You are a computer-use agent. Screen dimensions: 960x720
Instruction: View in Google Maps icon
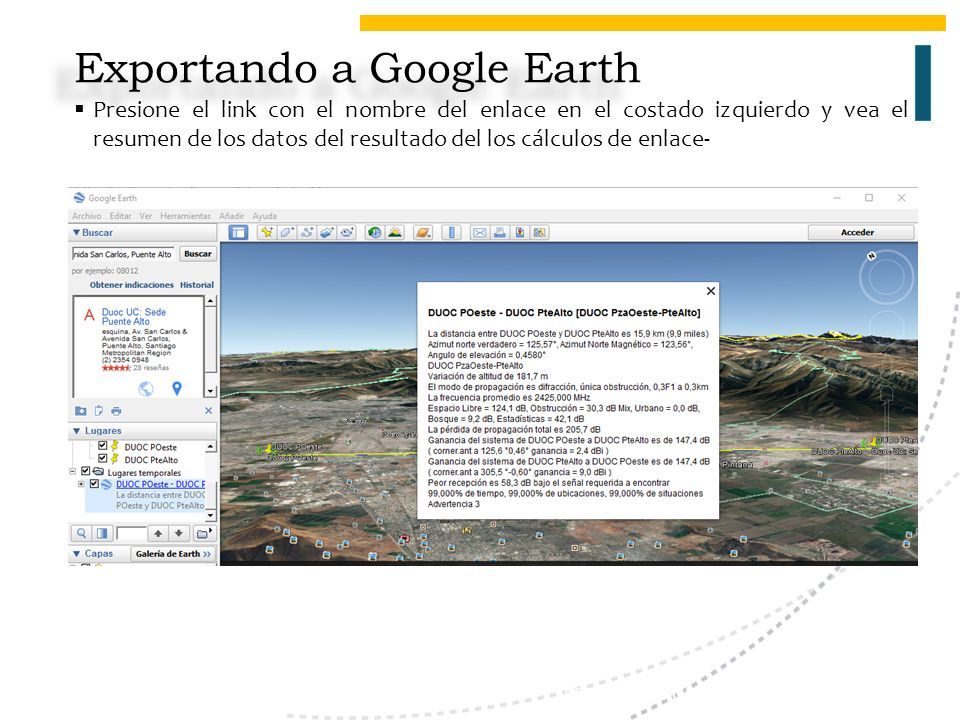[x=539, y=233]
